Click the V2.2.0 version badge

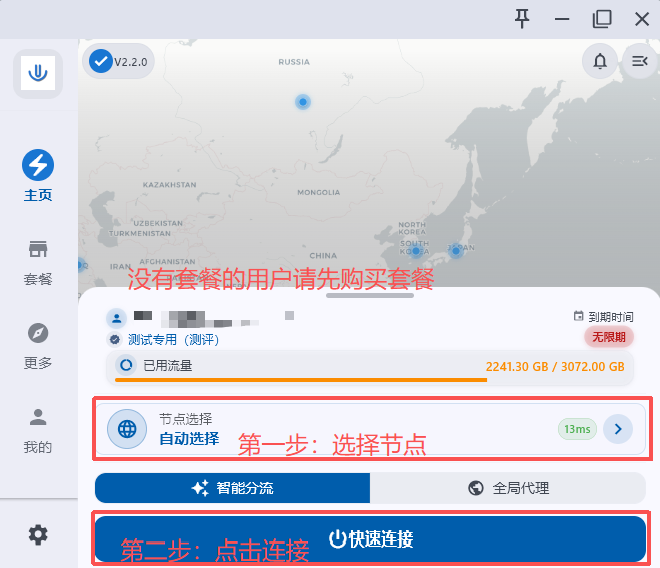click(x=118, y=61)
